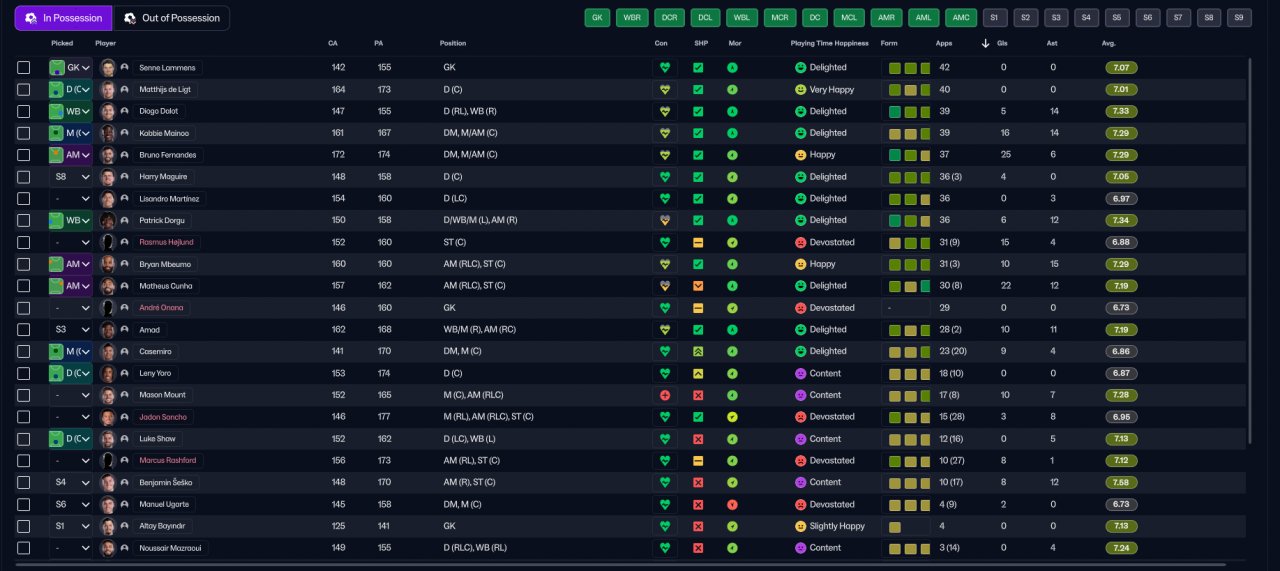Image resolution: width=1280 pixels, height=571 pixels.
Task: Click Bryan Mbeumo's AM pitch position icon
Action: click(57, 264)
